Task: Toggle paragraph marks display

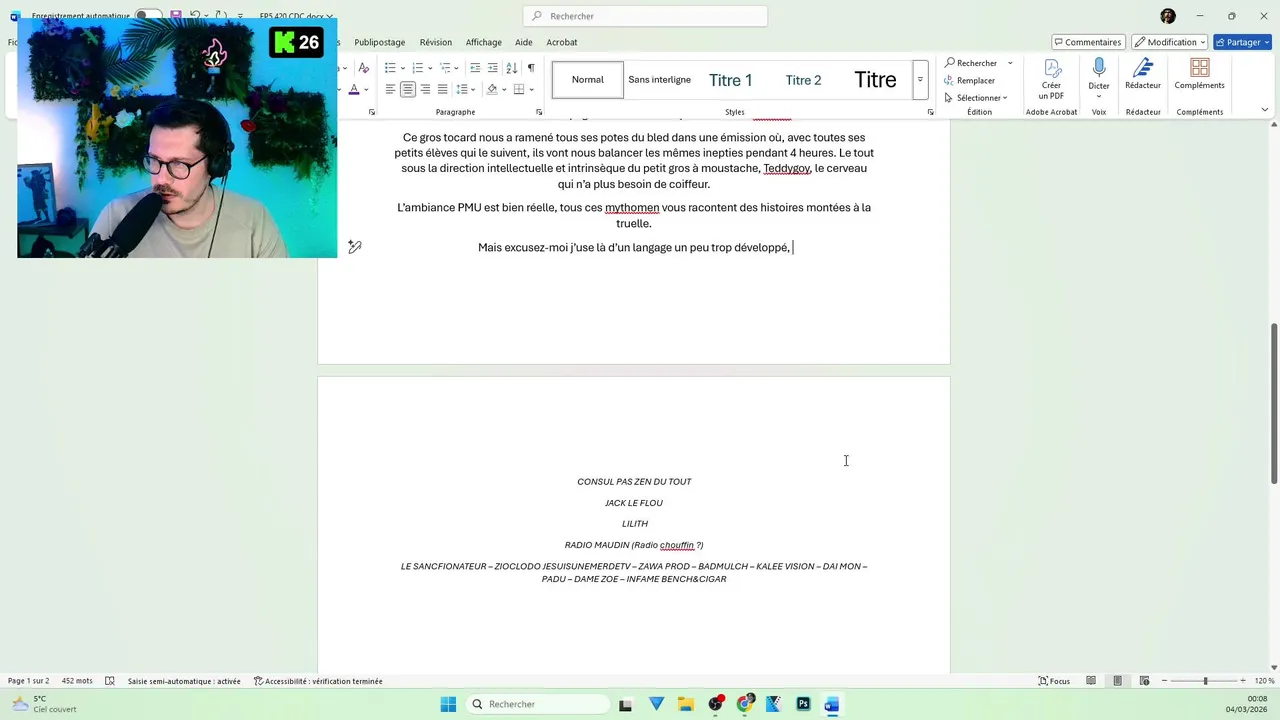Action: click(531, 68)
